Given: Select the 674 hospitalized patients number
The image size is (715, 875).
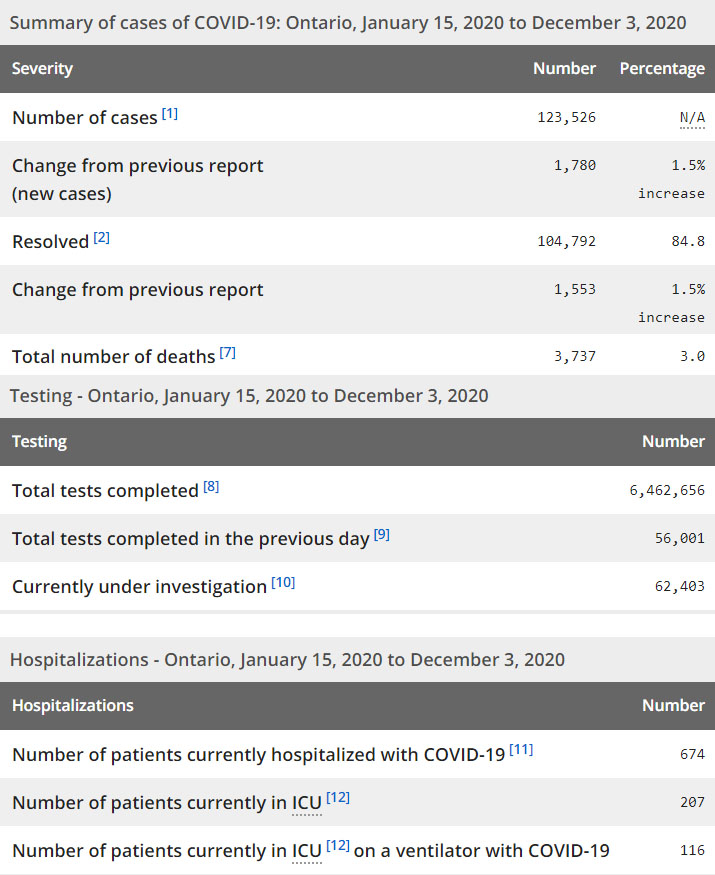Looking at the screenshot, I should point(692,754).
